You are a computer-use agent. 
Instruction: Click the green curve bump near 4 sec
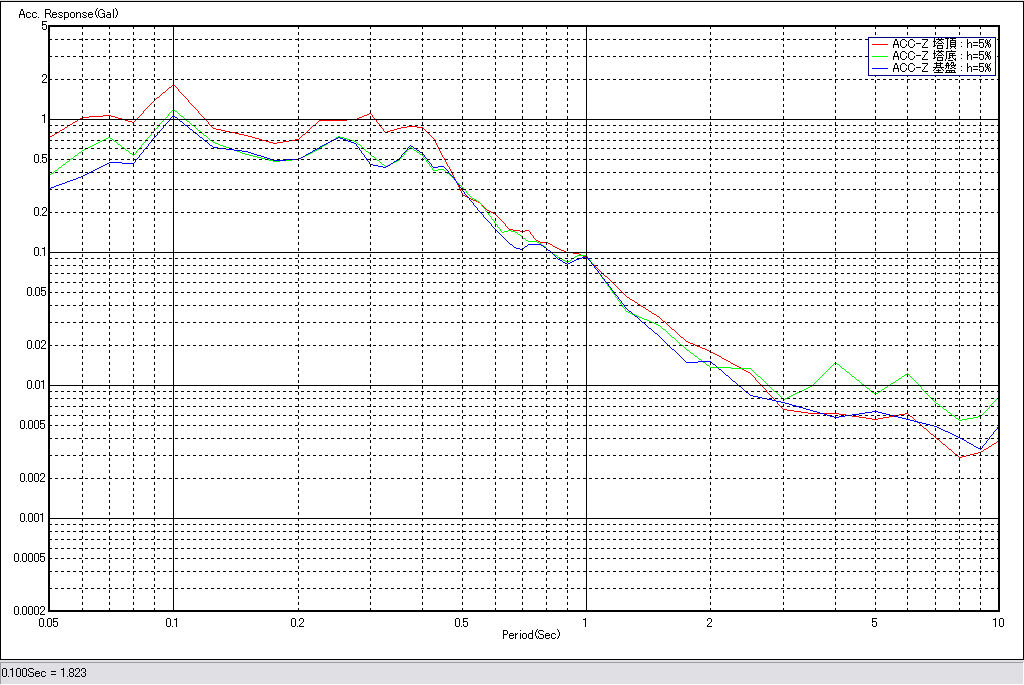click(837, 362)
